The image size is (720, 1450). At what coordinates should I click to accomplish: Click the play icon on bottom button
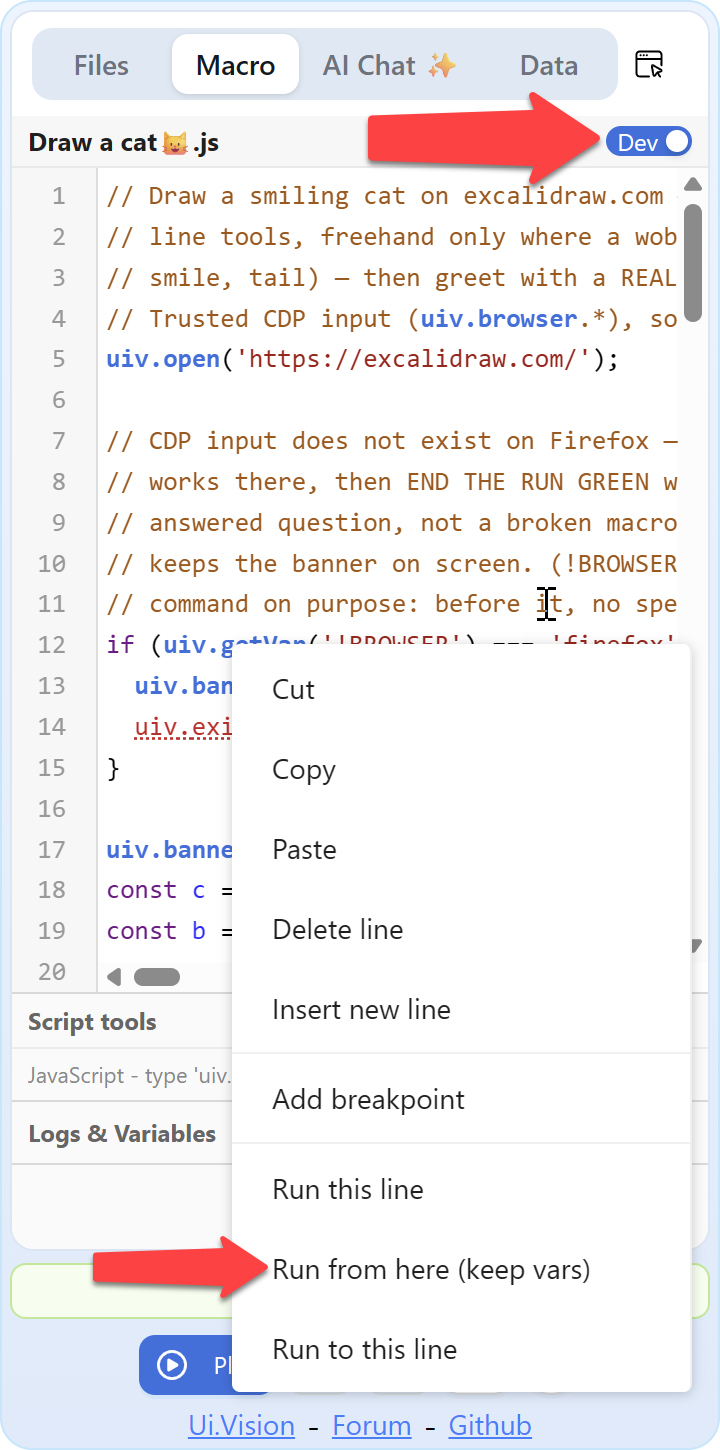[172, 1365]
